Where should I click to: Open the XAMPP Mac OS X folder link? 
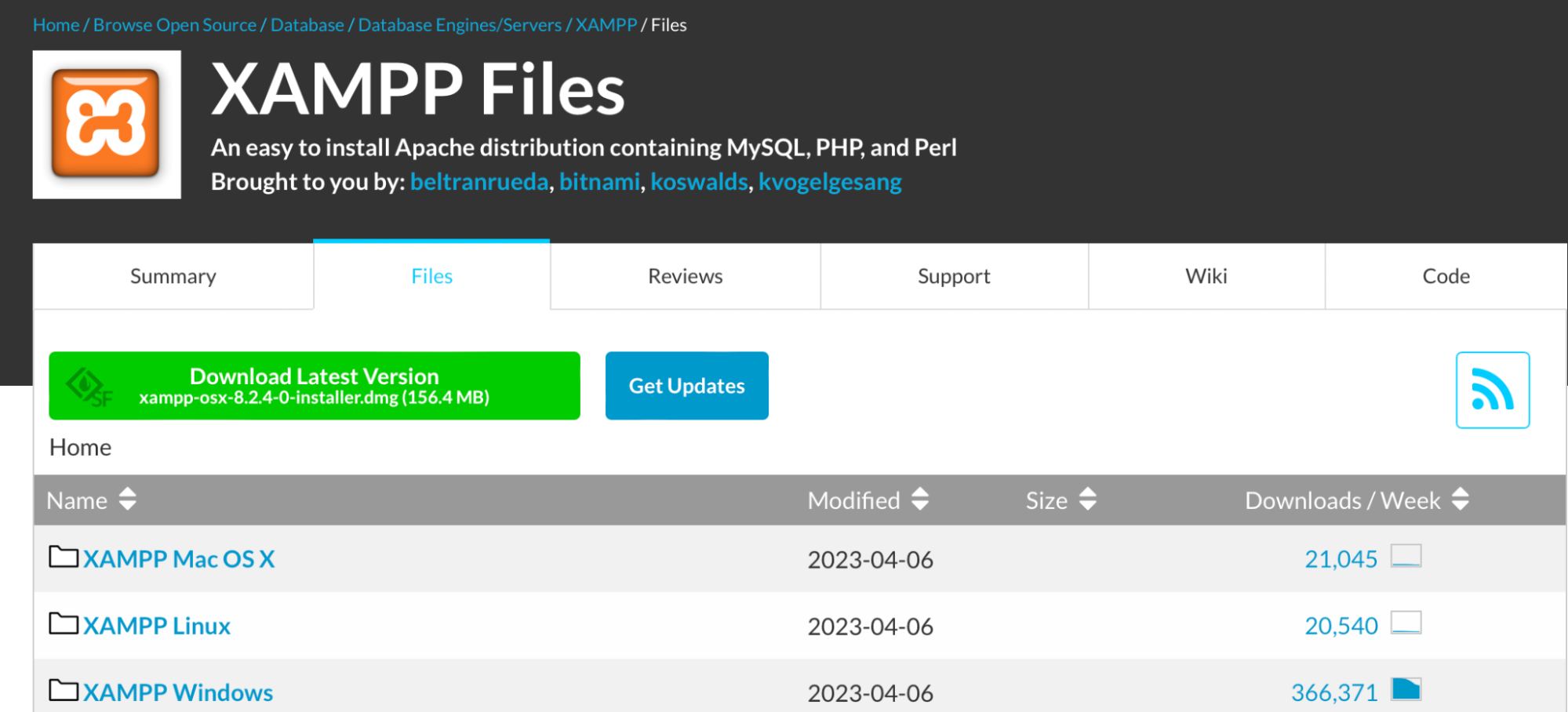tap(179, 559)
